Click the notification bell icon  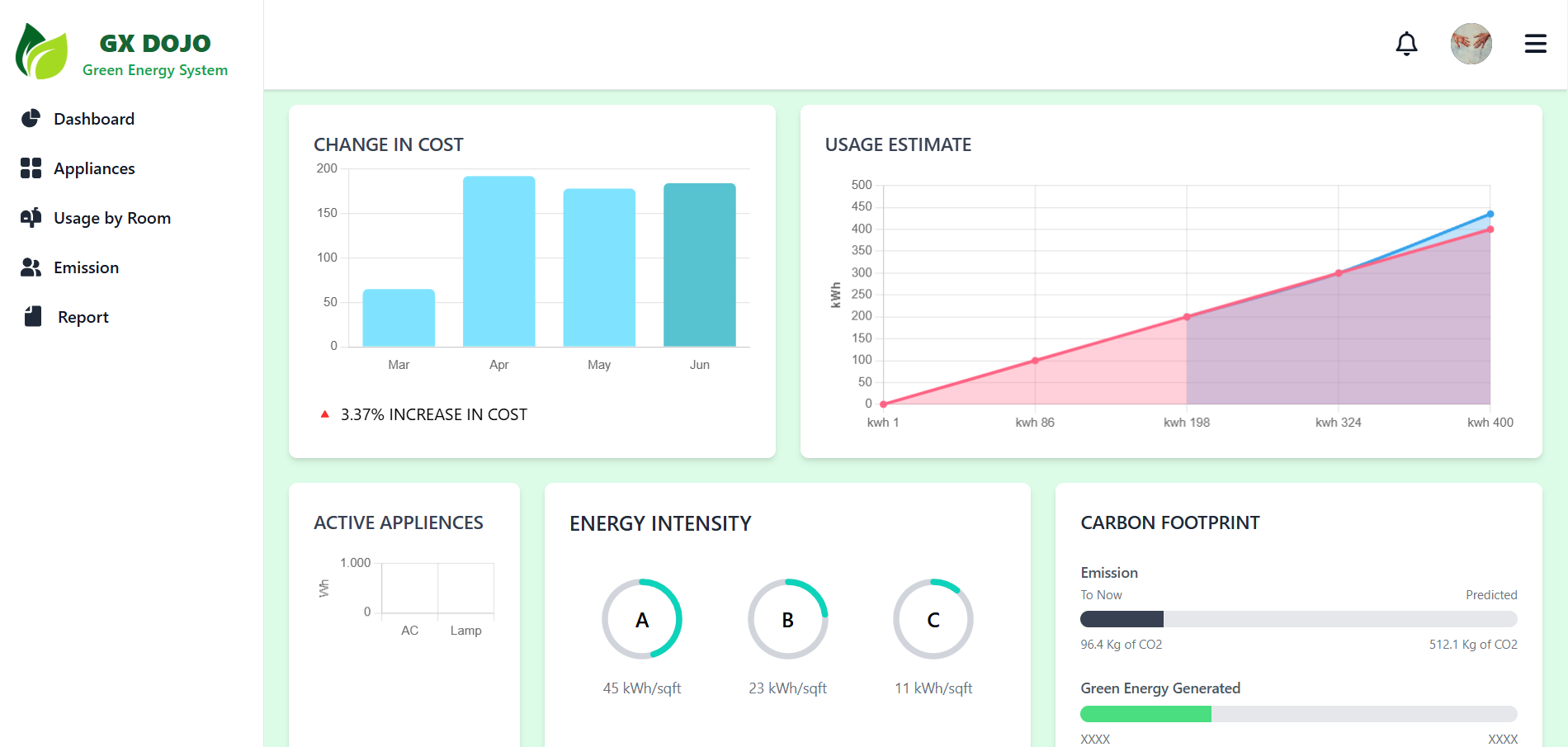point(1406,44)
